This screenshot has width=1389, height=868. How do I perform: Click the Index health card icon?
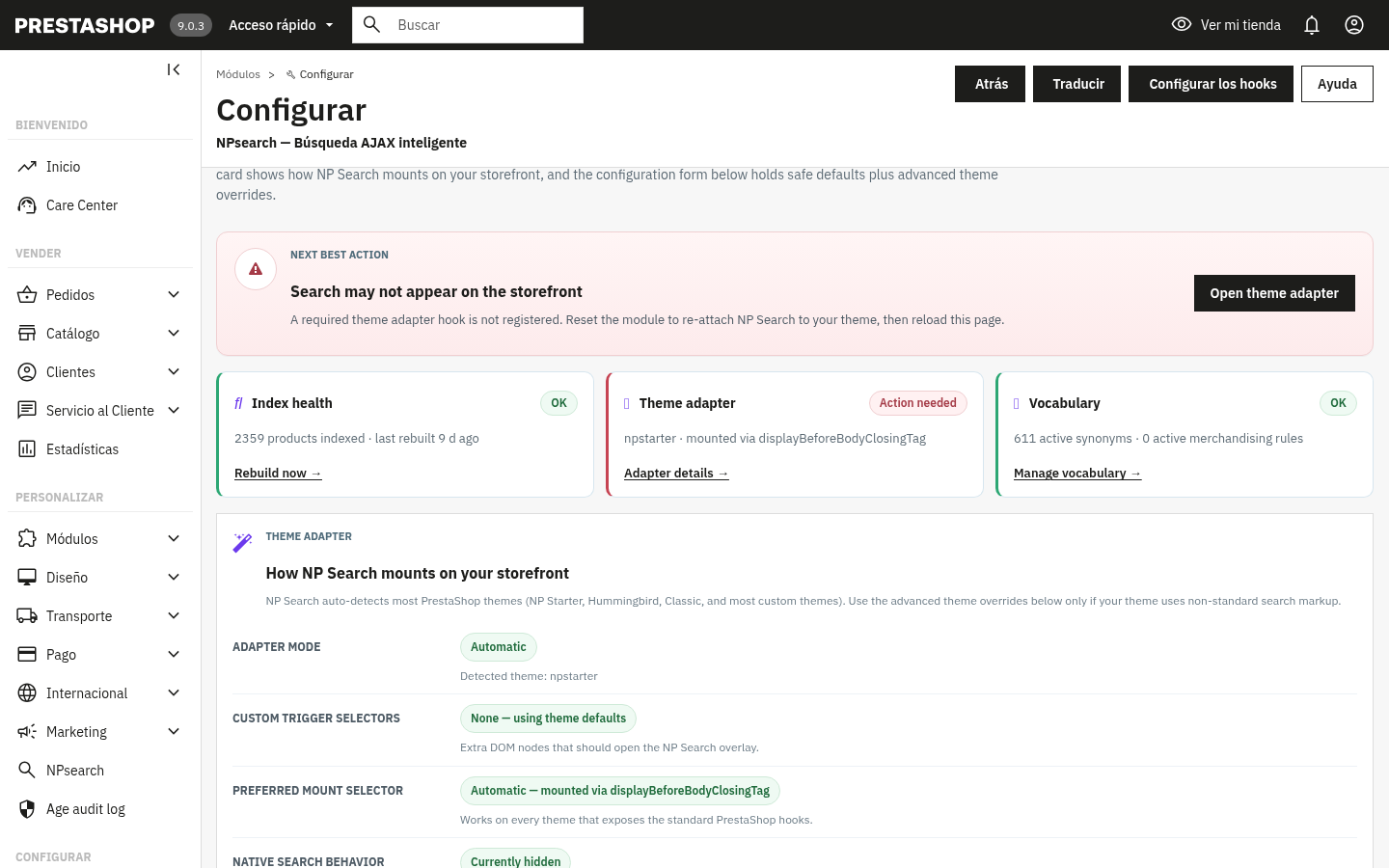click(x=239, y=403)
